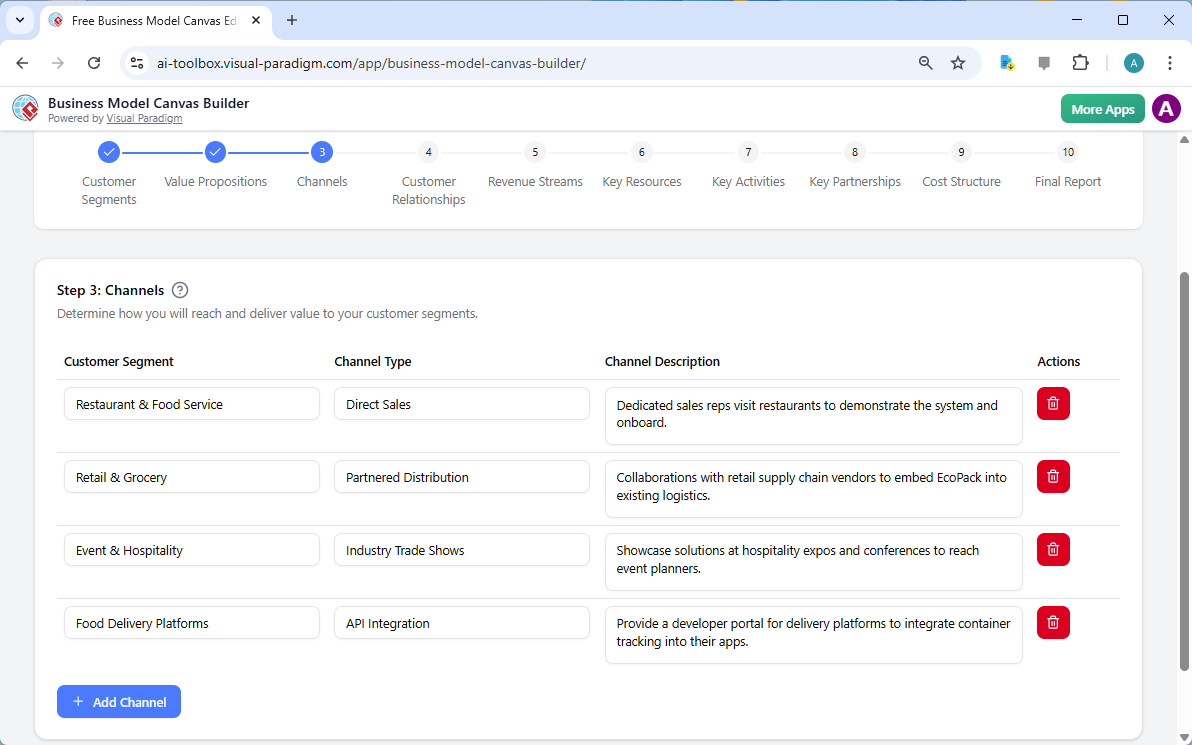Image resolution: width=1192 pixels, height=745 pixels.
Task: Delete the Restaurant & Food Service channel row
Action: point(1052,403)
